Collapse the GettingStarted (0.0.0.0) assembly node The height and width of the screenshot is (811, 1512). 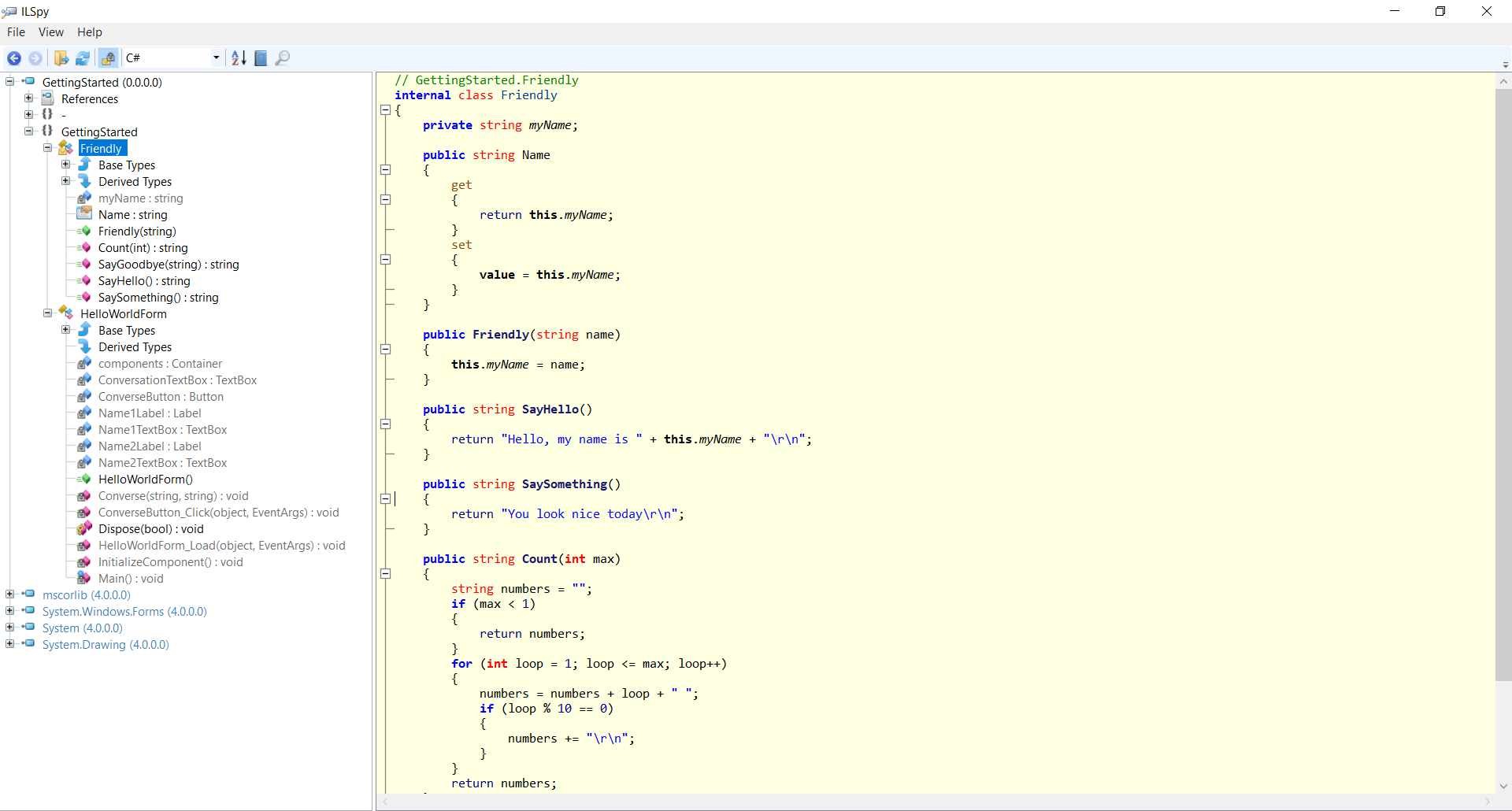(x=10, y=82)
